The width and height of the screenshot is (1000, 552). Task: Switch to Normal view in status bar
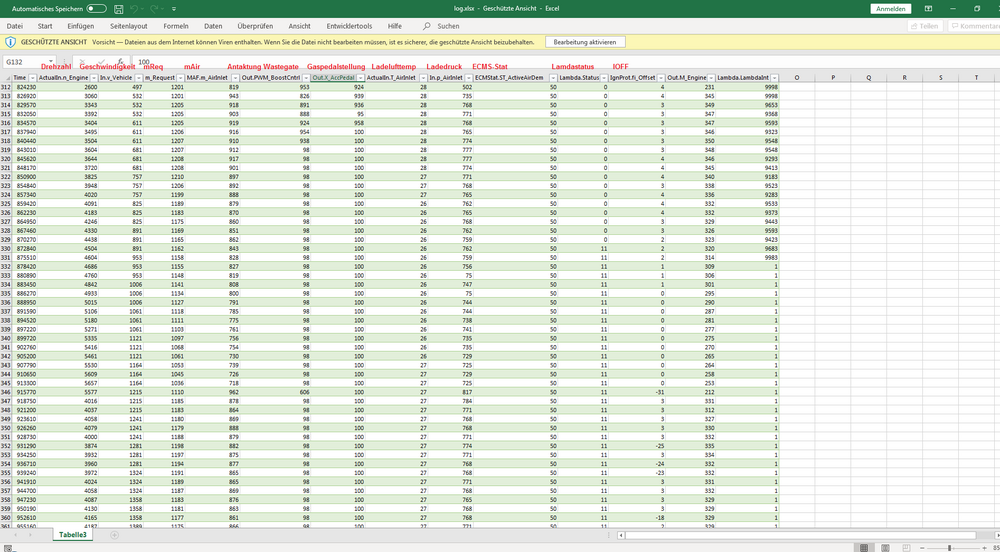864,548
